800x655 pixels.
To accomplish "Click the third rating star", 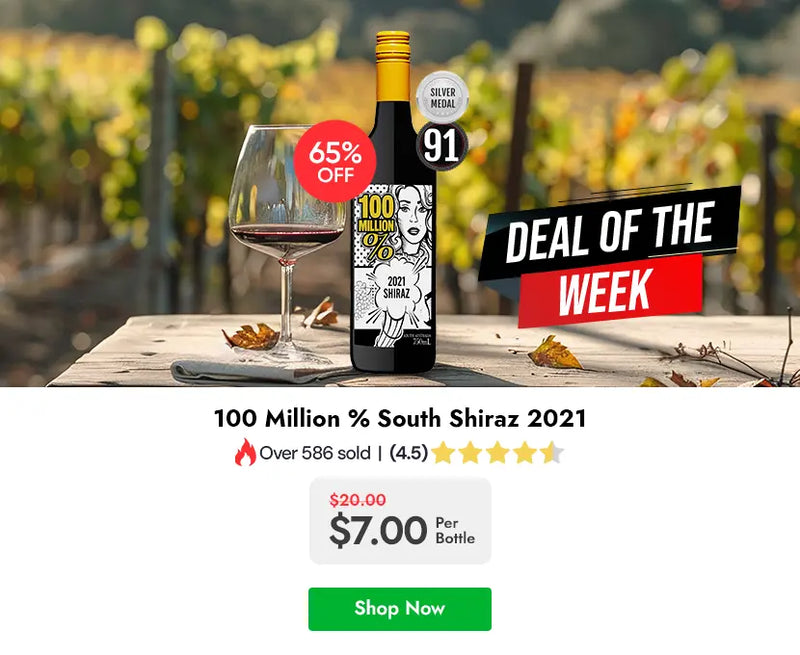I will click(x=497, y=453).
